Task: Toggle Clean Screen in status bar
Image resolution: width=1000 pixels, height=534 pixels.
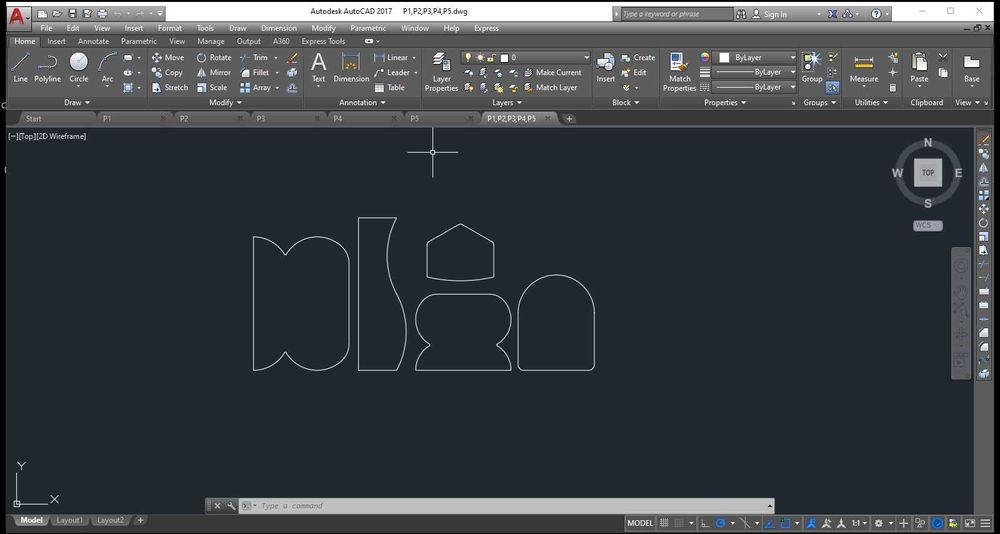Action: [x=969, y=523]
